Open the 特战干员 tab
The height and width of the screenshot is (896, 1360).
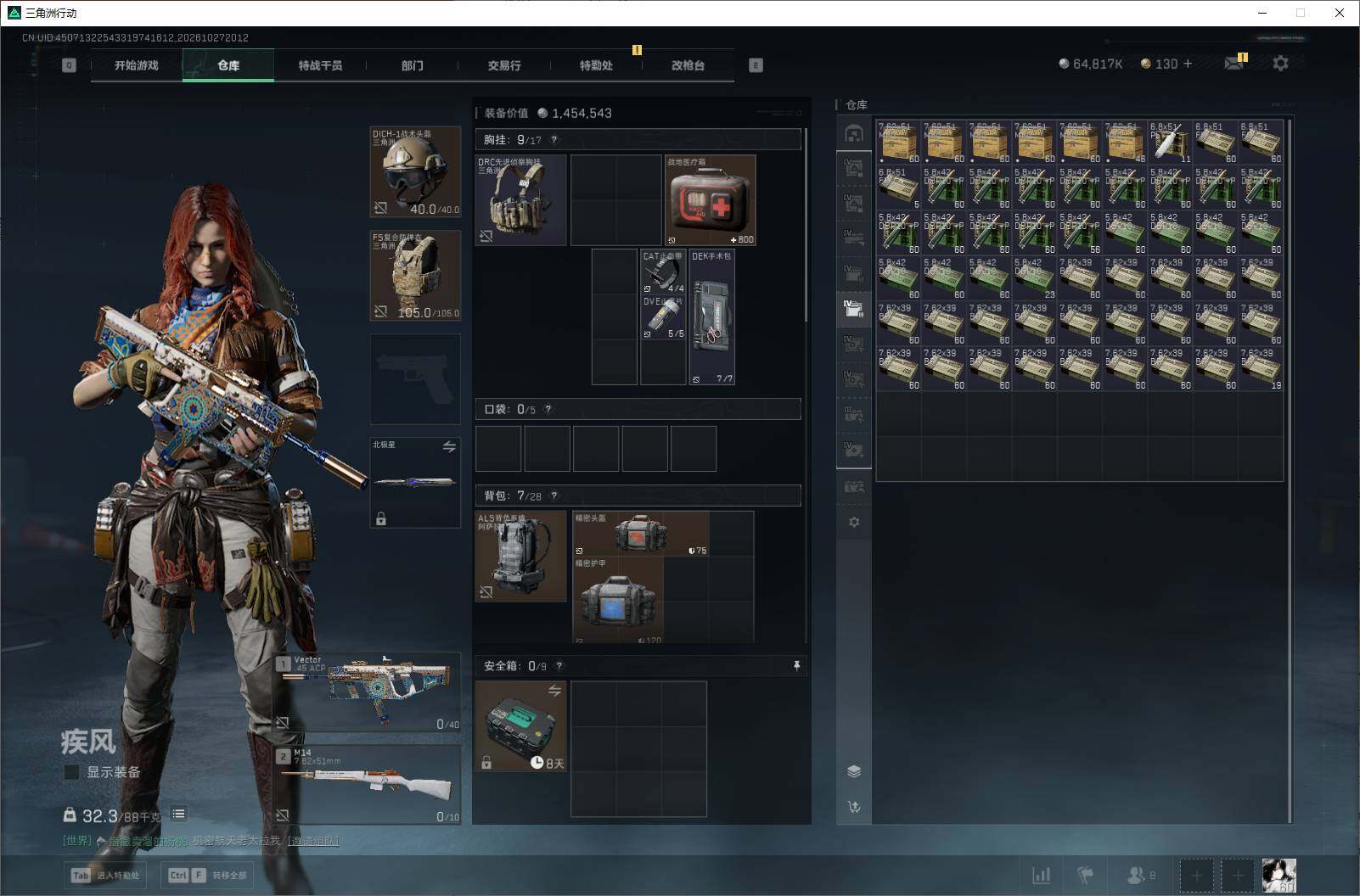pos(320,65)
